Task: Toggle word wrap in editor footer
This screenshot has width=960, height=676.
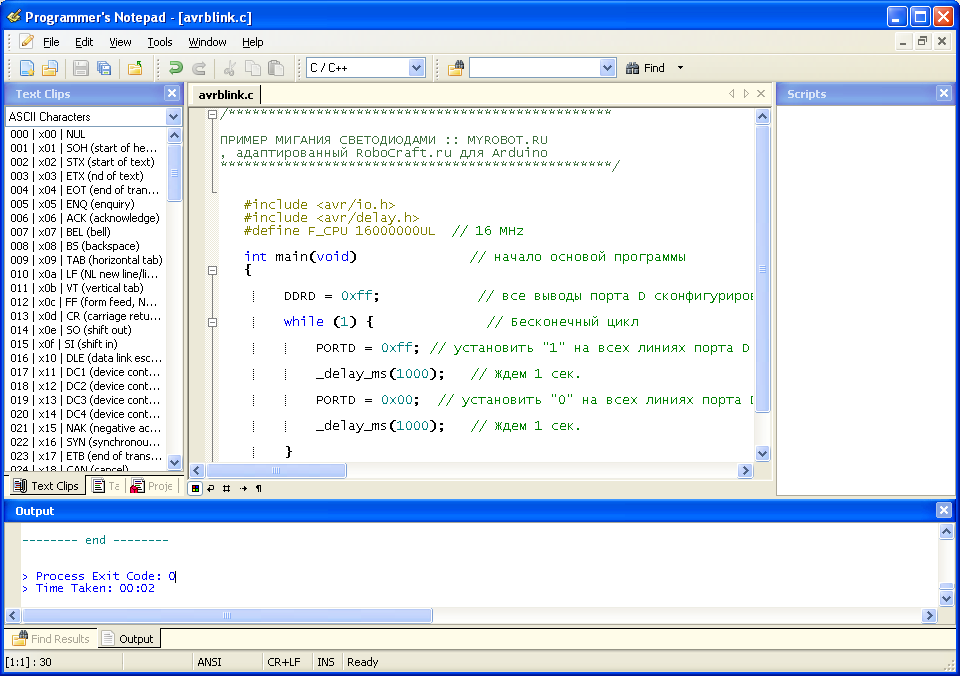Action: click(211, 488)
